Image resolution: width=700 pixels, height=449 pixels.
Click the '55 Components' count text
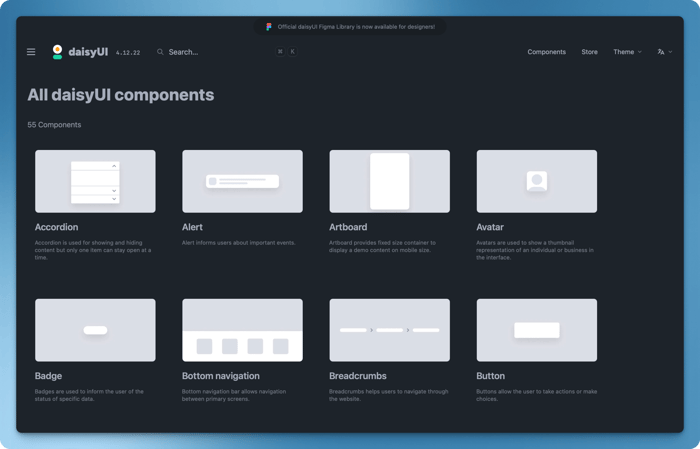(54, 125)
